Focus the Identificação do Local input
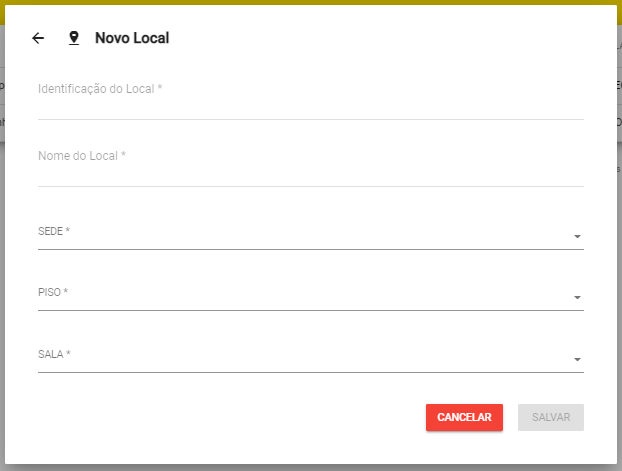Image resolution: width=622 pixels, height=471 pixels. (310, 104)
